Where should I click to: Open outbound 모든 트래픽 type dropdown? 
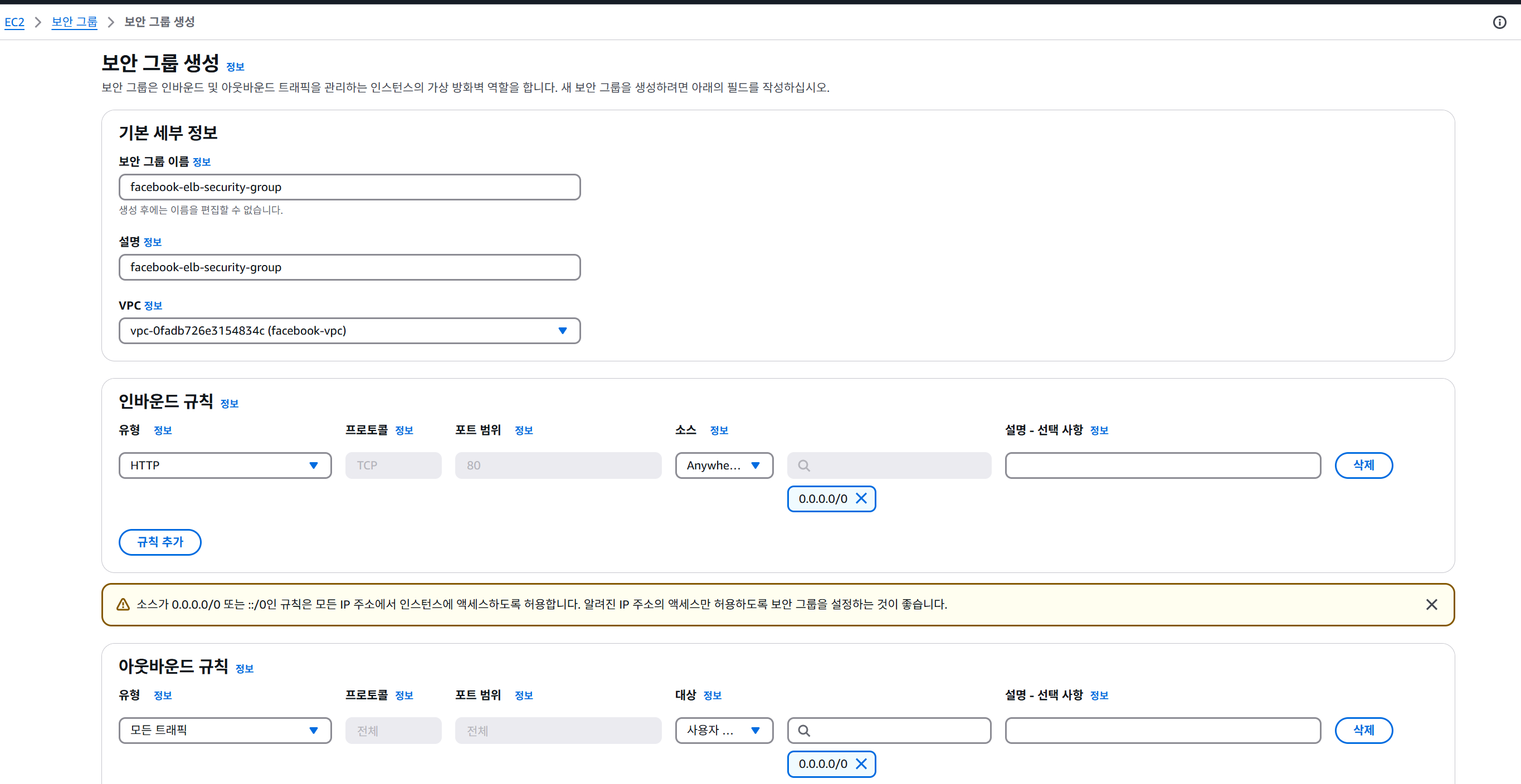tap(225, 730)
